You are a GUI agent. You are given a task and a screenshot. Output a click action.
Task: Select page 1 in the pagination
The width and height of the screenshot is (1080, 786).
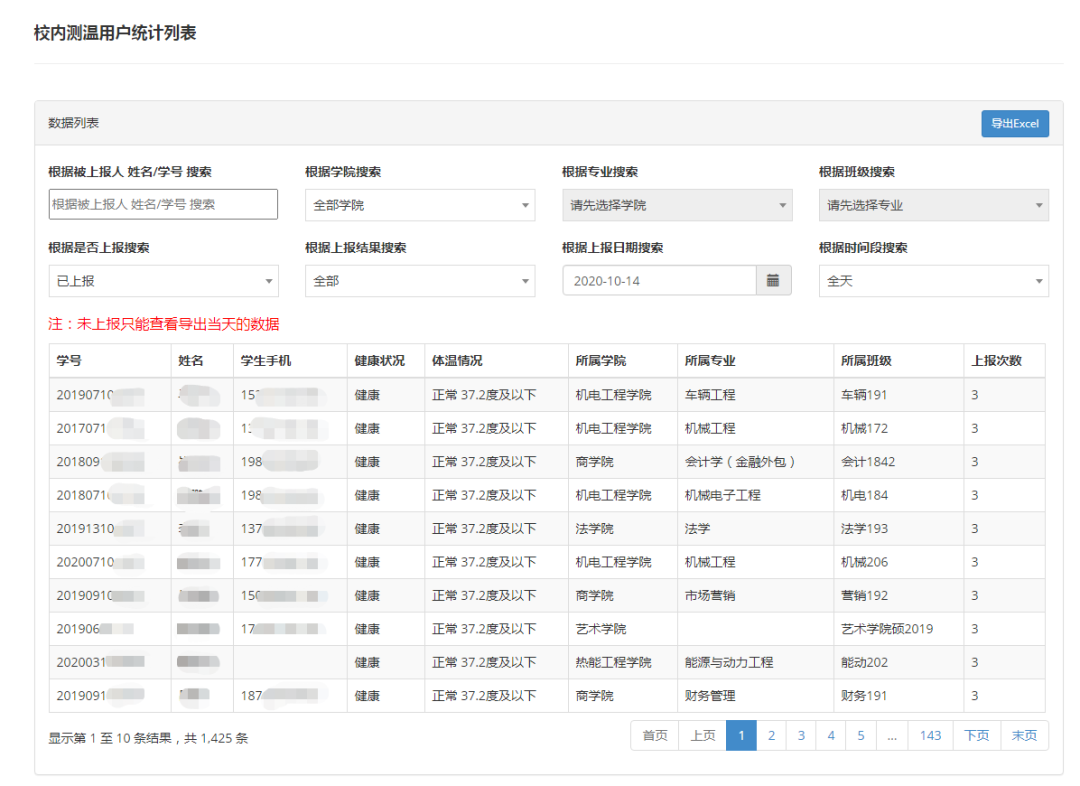[741, 736]
